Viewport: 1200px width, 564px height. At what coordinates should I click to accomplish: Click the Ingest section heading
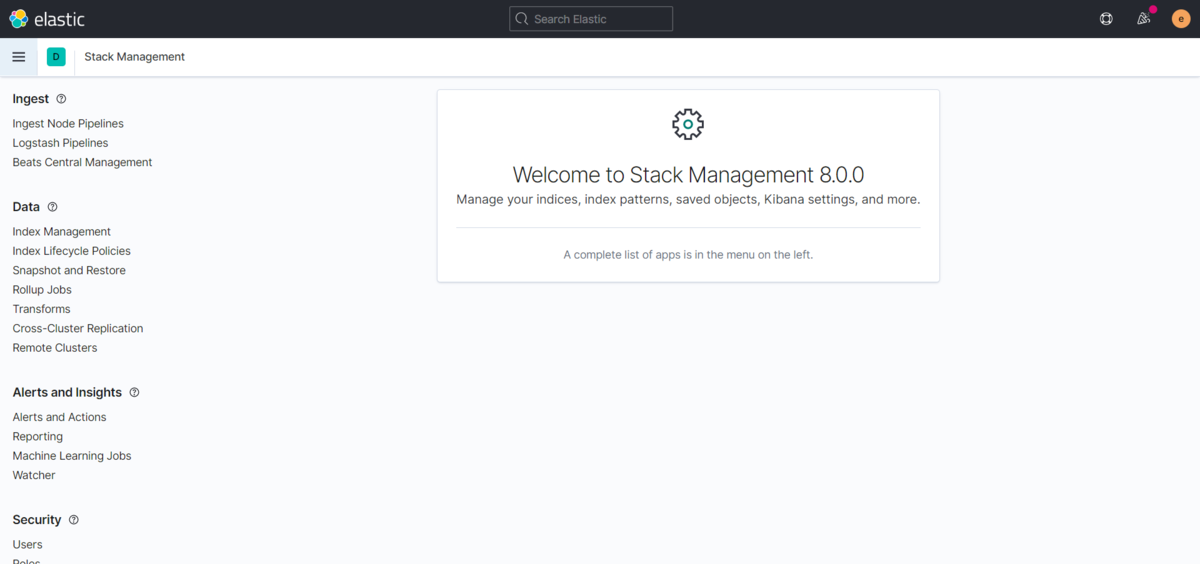(x=31, y=99)
